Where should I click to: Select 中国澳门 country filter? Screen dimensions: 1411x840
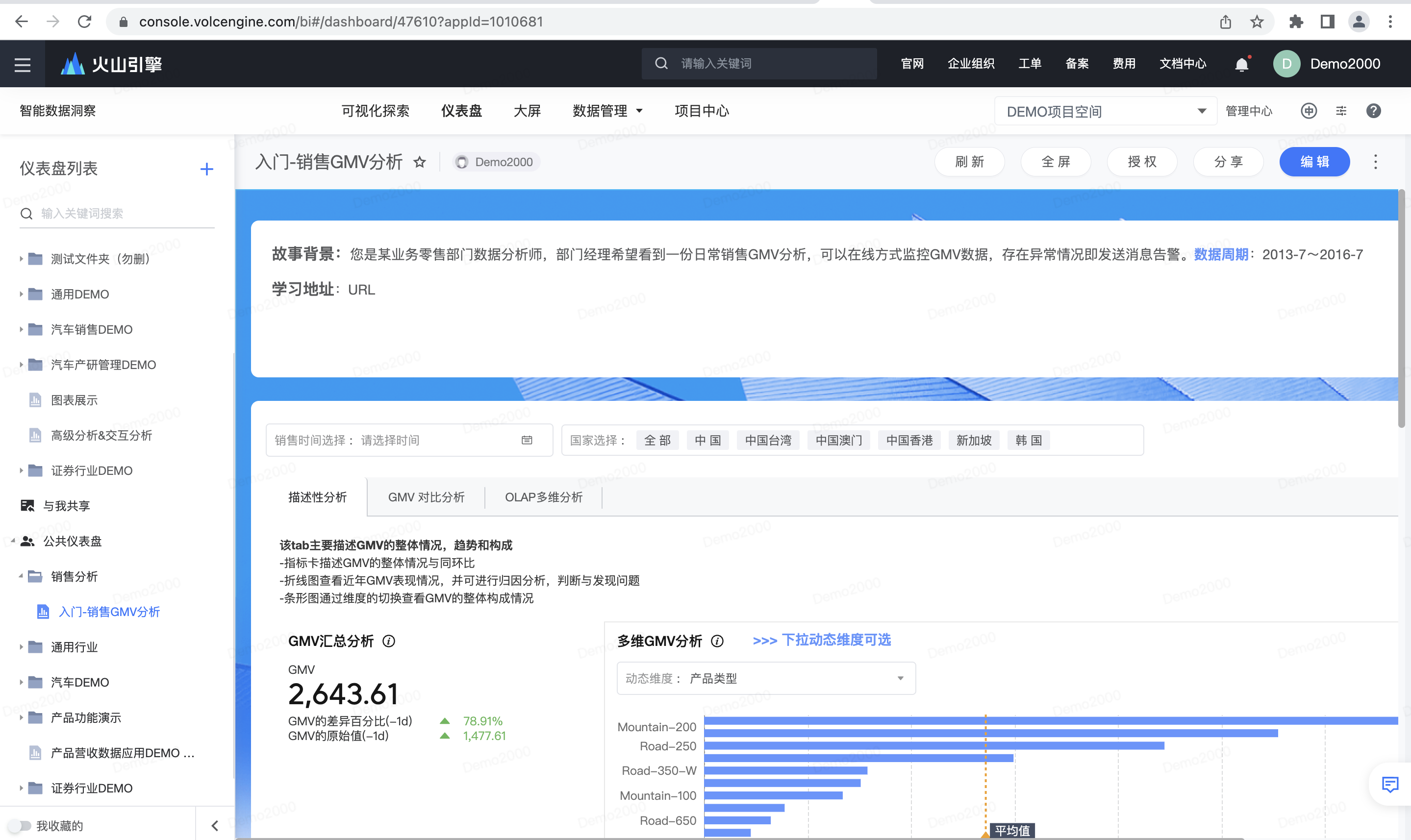(838, 440)
